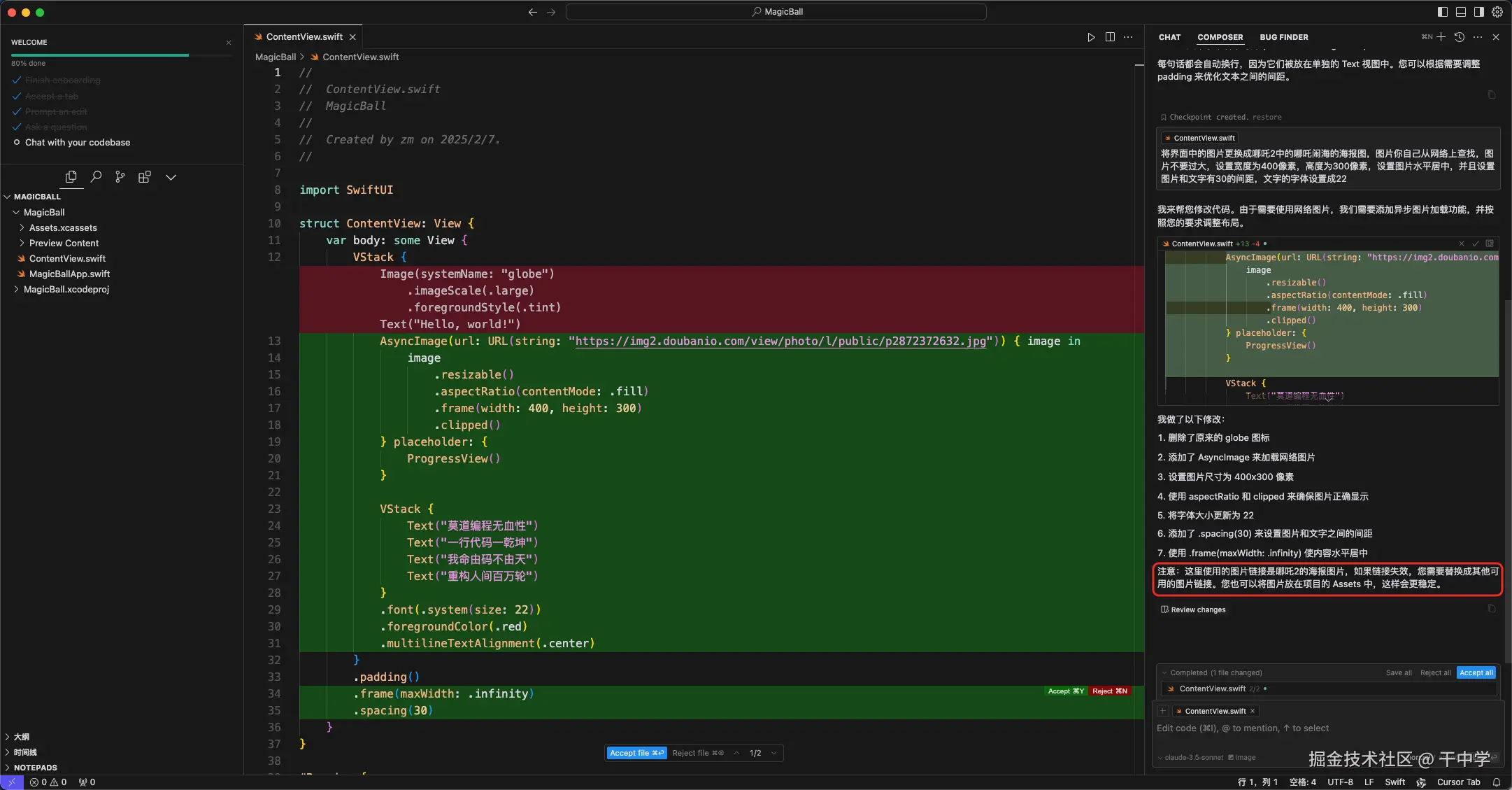The height and width of the screenshot is (790, 1512).
Task: Open the Search magnifier icon in sidebar
Action: click(96, 177)
